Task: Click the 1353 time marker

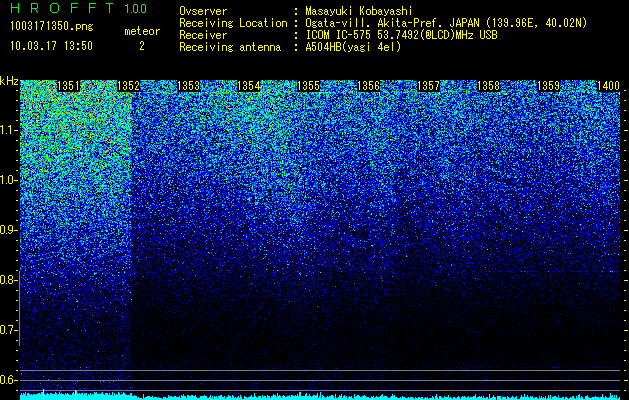Action: [188, 86]
